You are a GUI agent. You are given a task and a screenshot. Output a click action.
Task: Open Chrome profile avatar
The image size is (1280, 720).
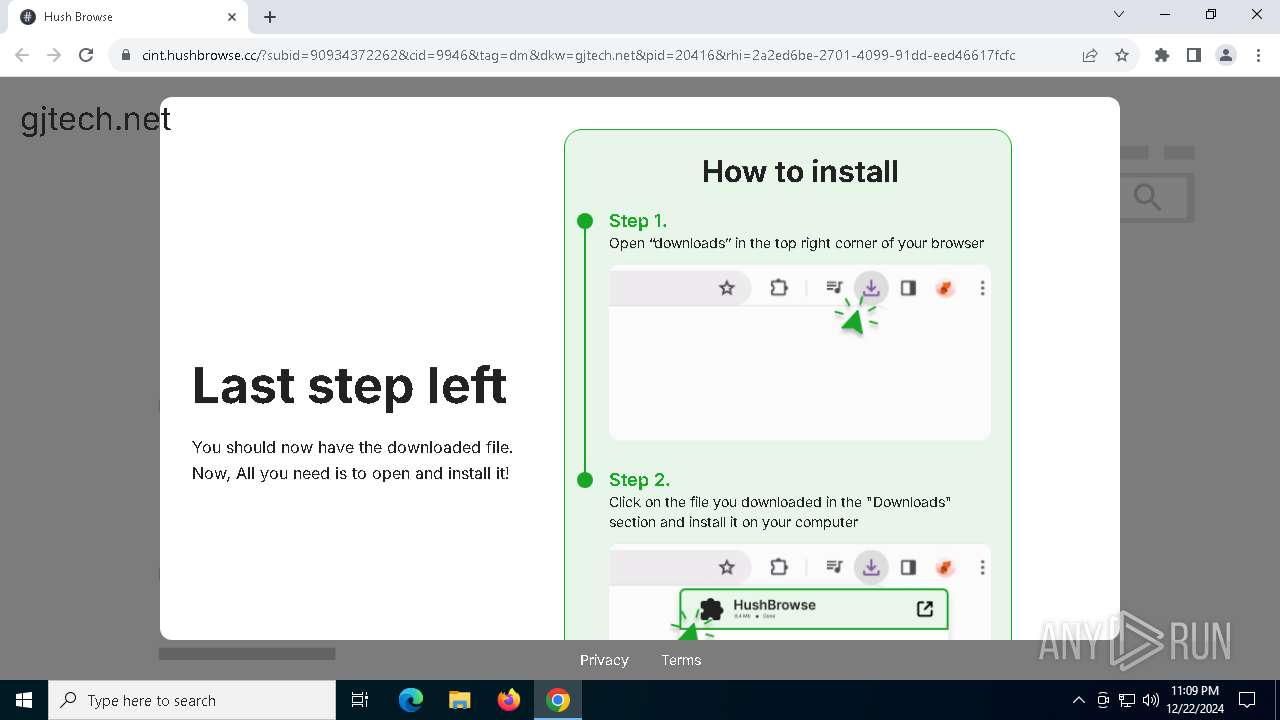click(x=1226, y=55)
